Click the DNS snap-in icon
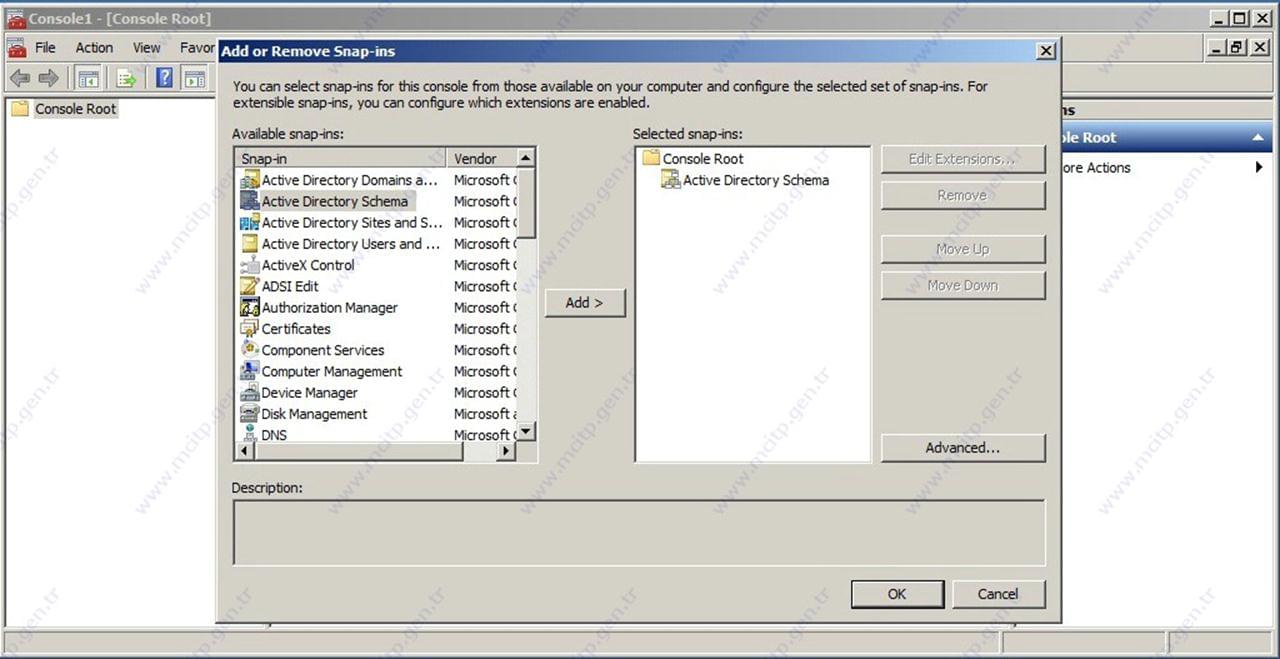Image resolution: width=1280 pixels, height=659 pixels. coord(250,434)
